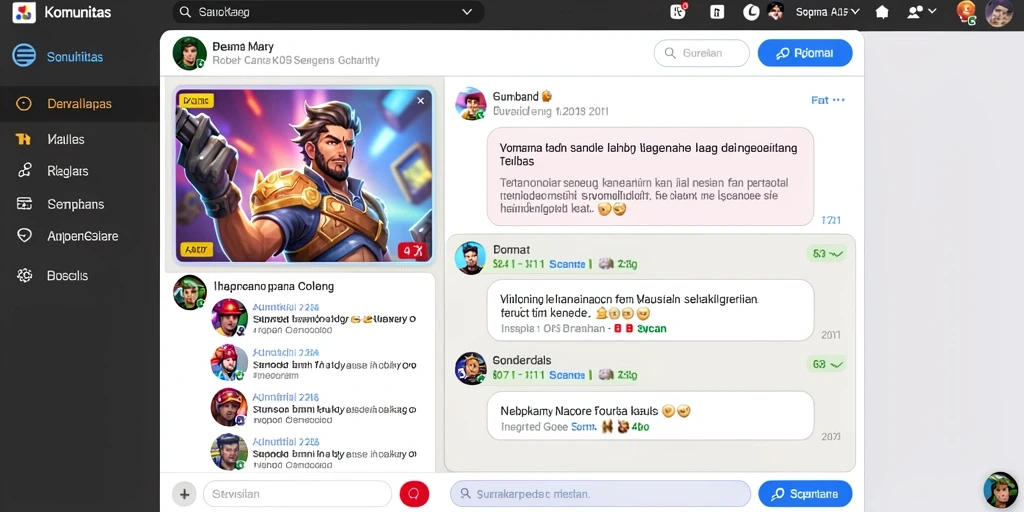Click Gumband poster avatar

click(470, 104)
